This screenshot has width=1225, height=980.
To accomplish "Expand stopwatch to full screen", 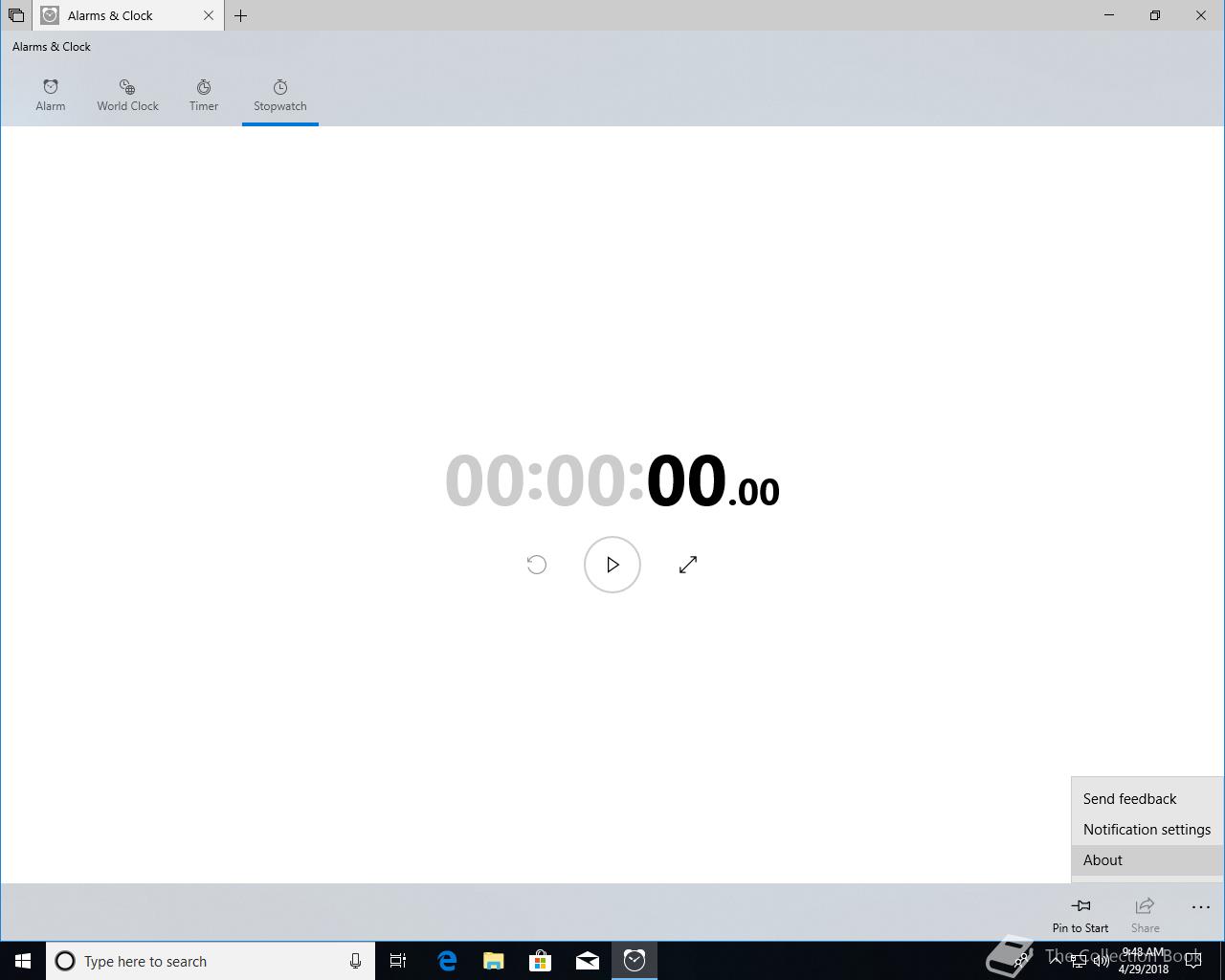I will click(688, 565).
